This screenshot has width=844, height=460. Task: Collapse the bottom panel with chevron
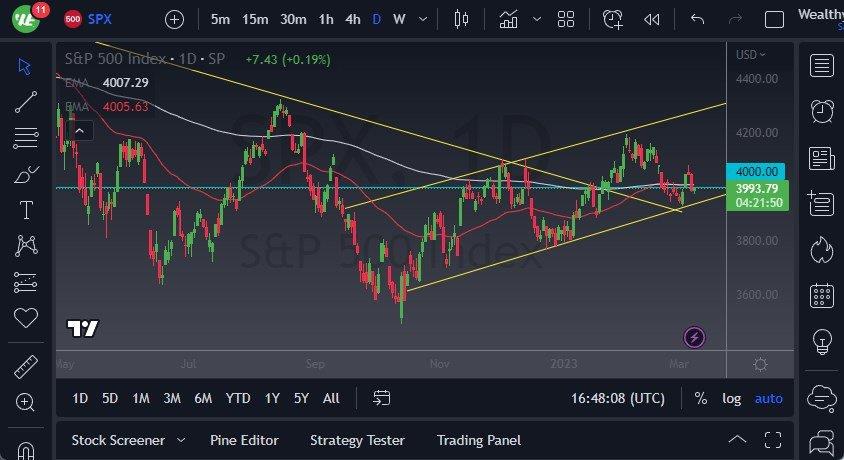737,440
